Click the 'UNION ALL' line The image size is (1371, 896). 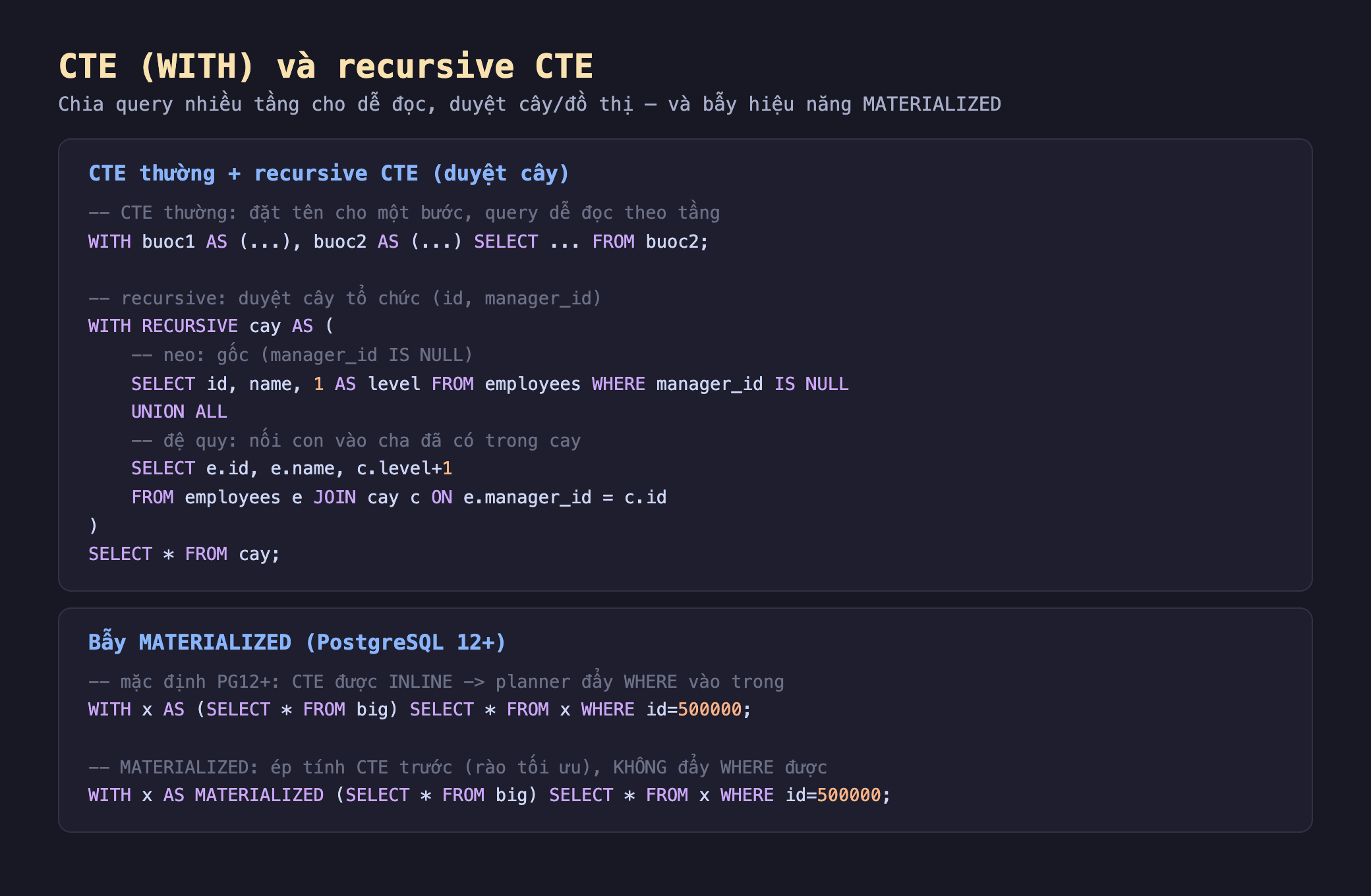(x=179, y=412)
